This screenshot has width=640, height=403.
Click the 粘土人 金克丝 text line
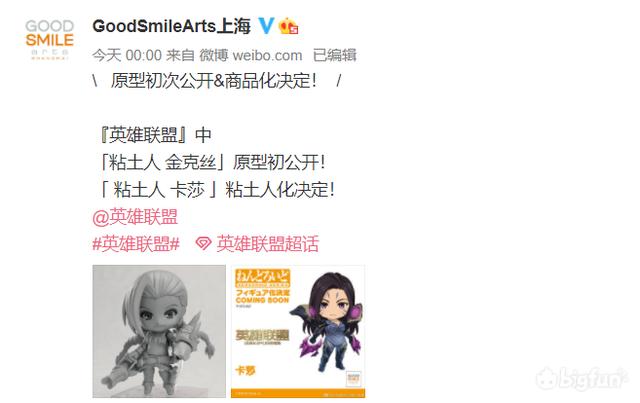pos(212,163)
